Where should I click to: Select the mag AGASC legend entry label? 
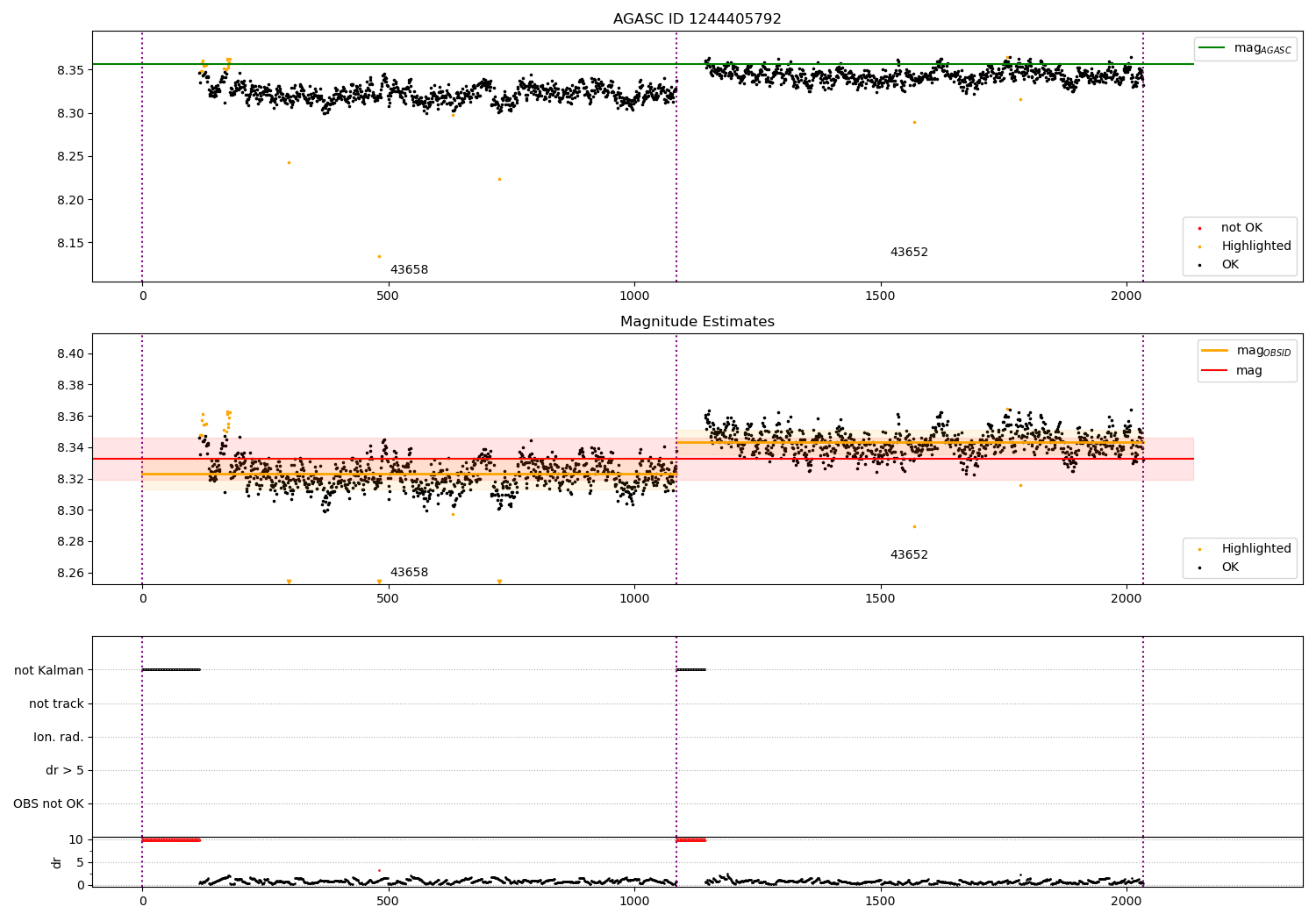click(x=1262, y=48)
